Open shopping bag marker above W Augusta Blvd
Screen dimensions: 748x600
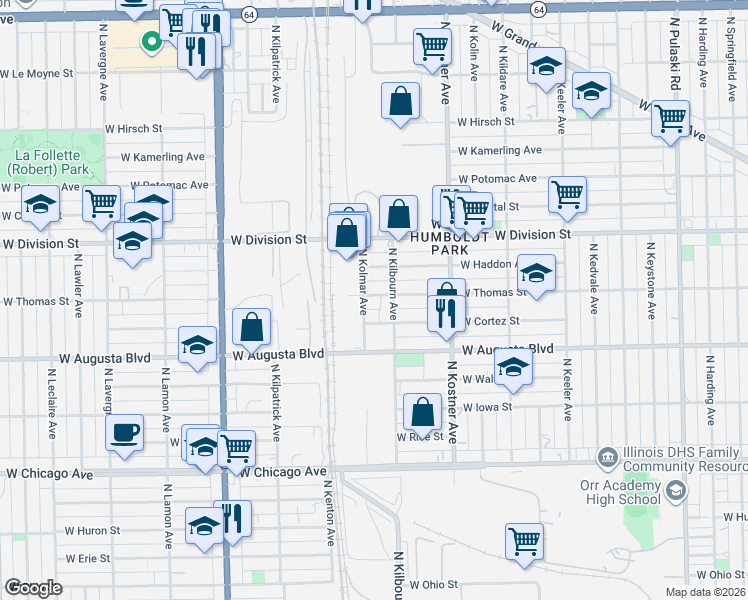251,330
